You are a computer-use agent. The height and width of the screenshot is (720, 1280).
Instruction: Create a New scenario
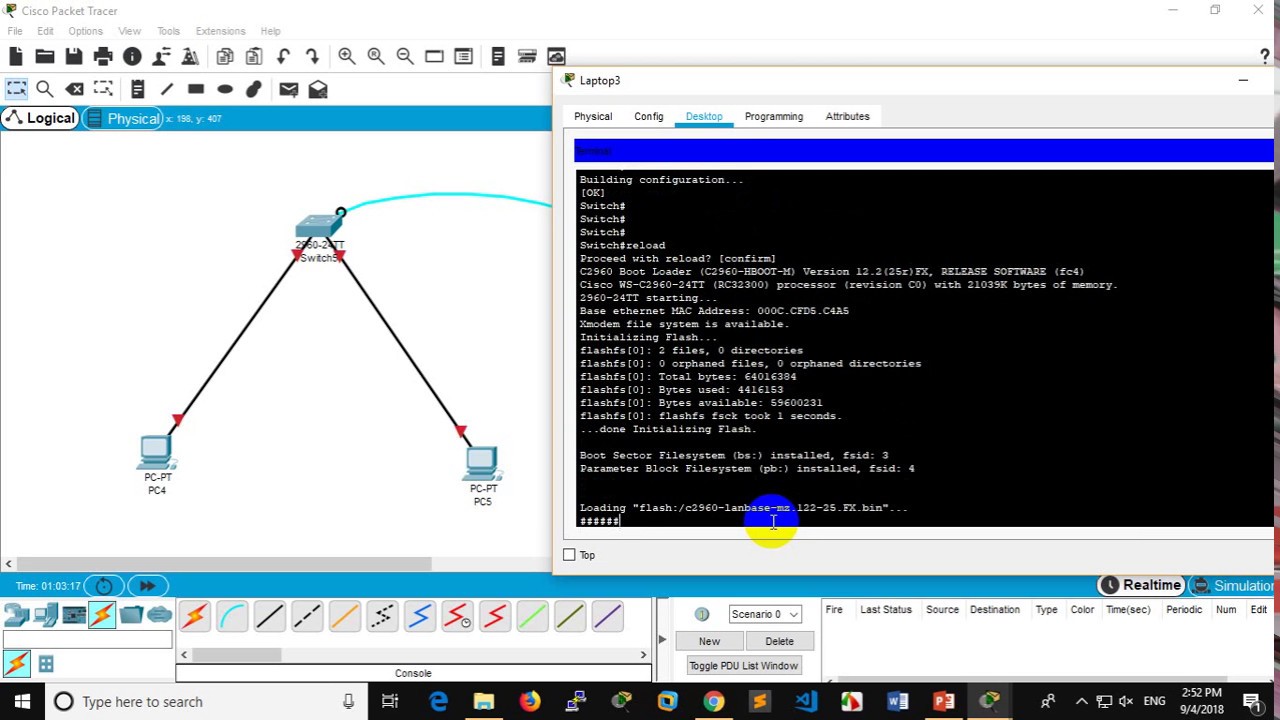pyautogui.click(x=709, y=641)
